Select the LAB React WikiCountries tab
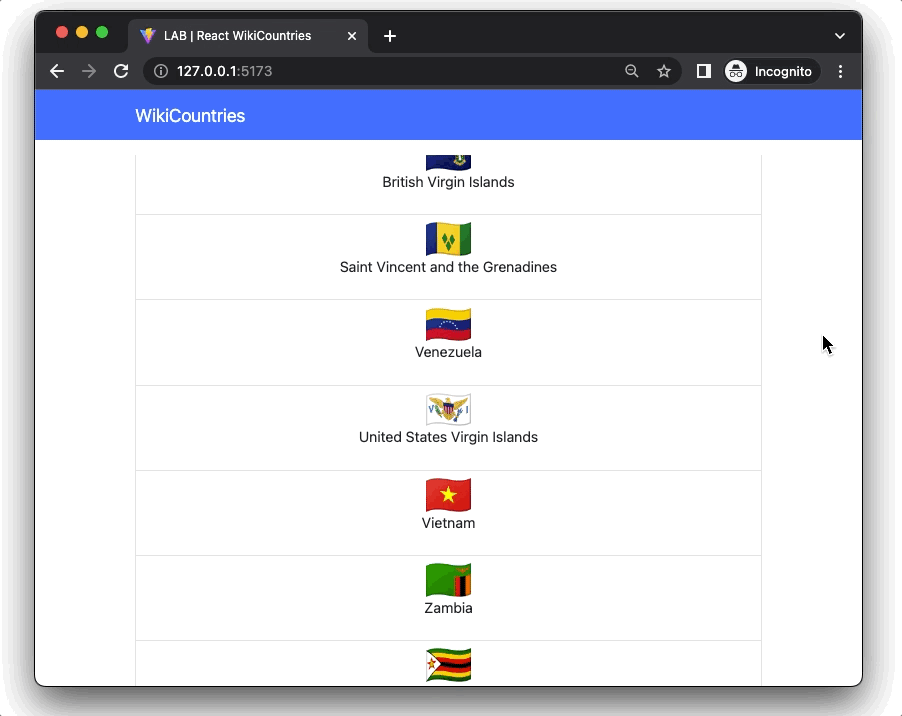The image size is (902, 716). click(240, 35)
